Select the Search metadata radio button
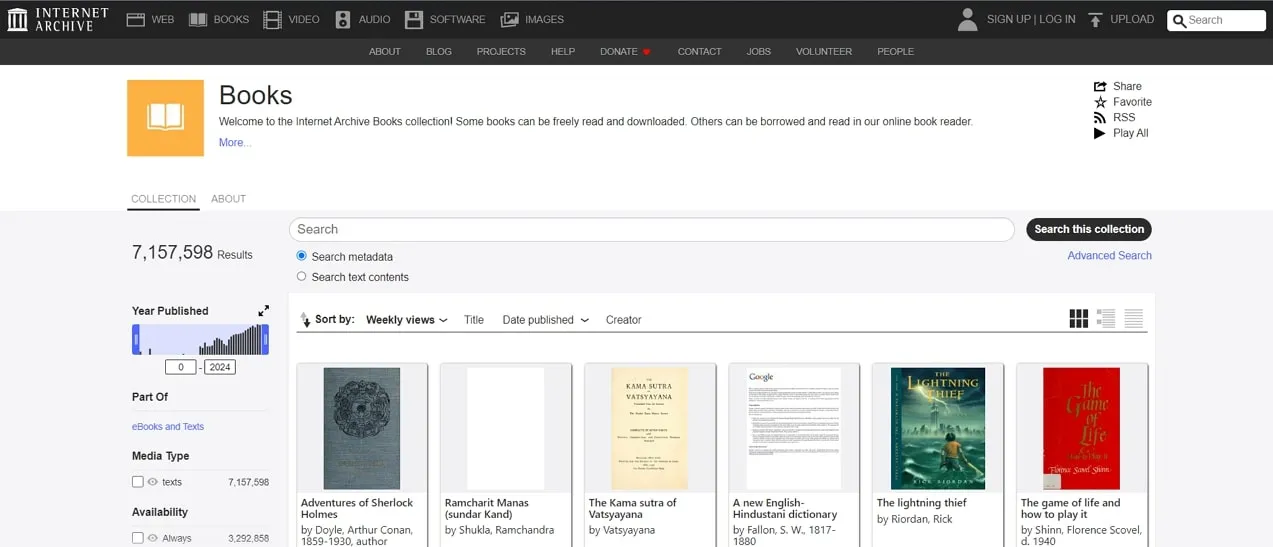The image size is (1273, 547). 301,256
